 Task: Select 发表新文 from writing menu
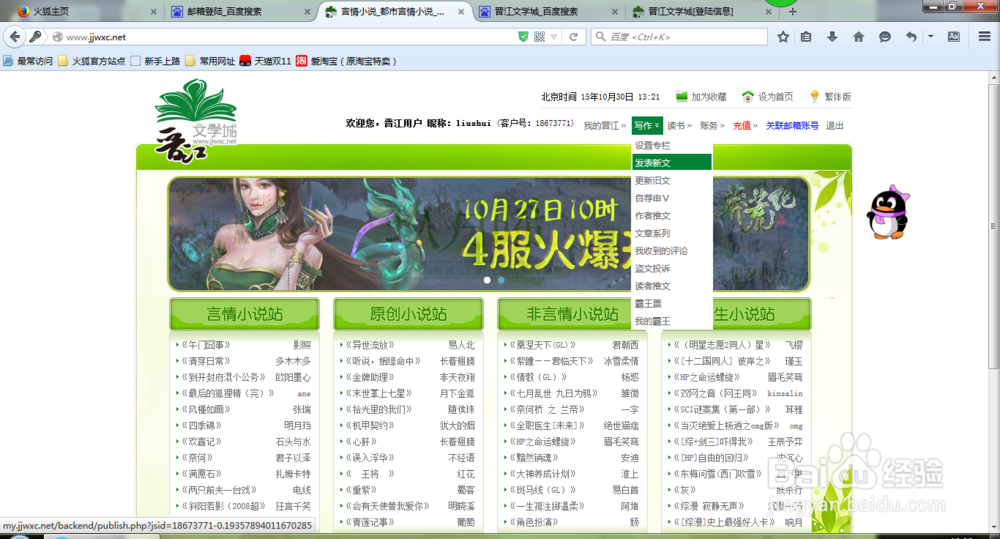(x=672, y=163)
